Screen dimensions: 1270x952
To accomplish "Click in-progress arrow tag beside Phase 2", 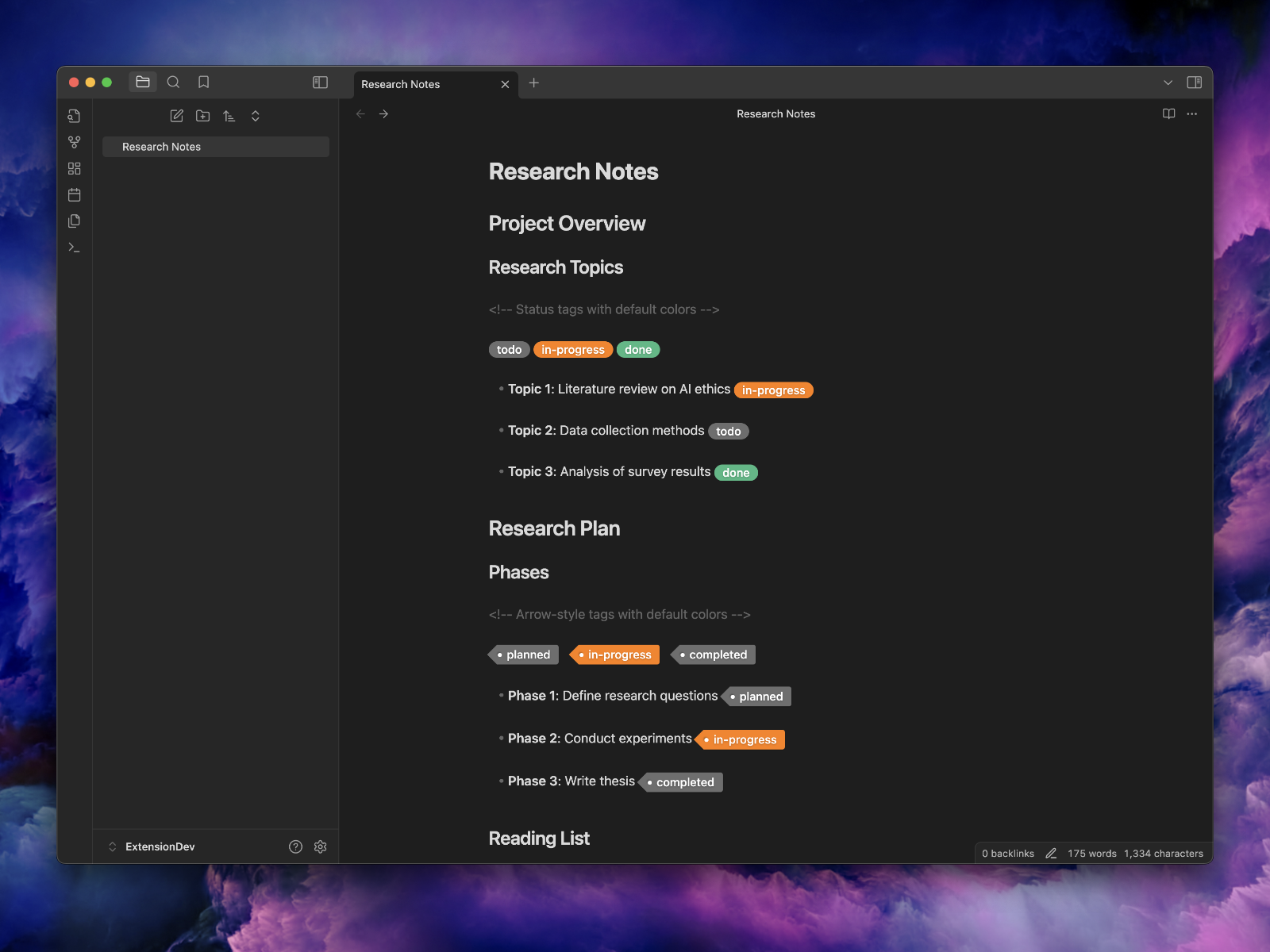I will 740,739.
